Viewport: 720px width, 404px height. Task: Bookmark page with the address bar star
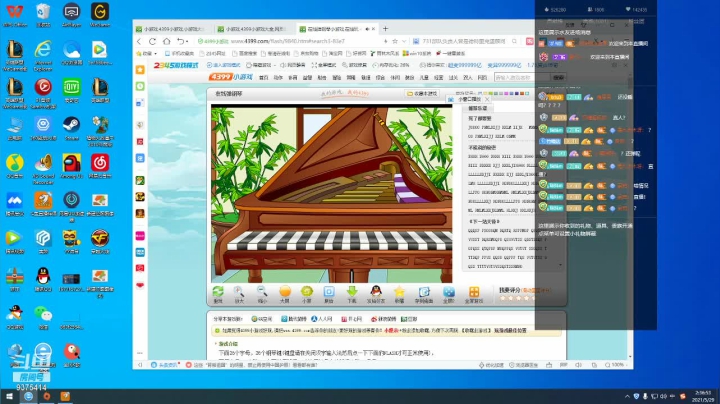coord(395,41)
